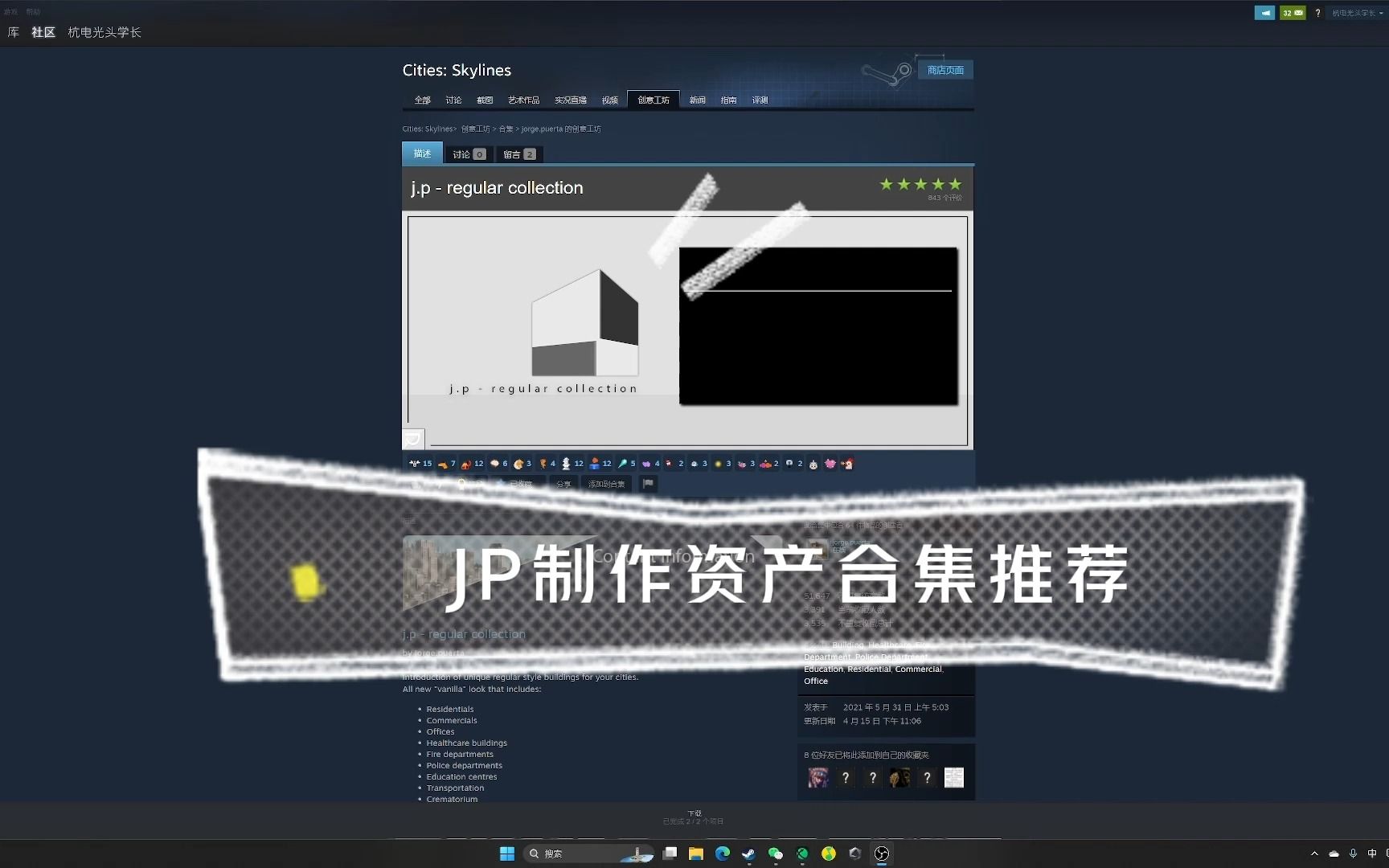Viewport: 1389px width, 868px height.
Task: Open the dark portrait friend avatar
Action: coord(899,777)
